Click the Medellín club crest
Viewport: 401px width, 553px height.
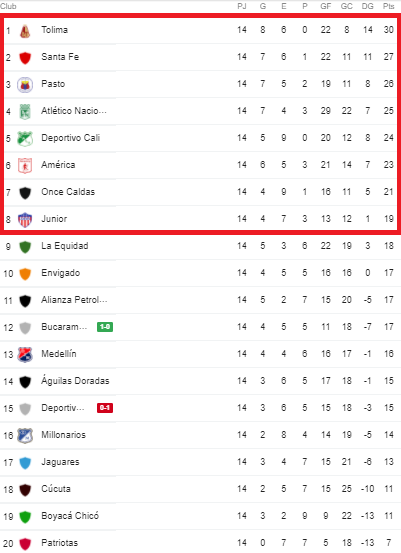pyautogui.click(x=25, y=355)
